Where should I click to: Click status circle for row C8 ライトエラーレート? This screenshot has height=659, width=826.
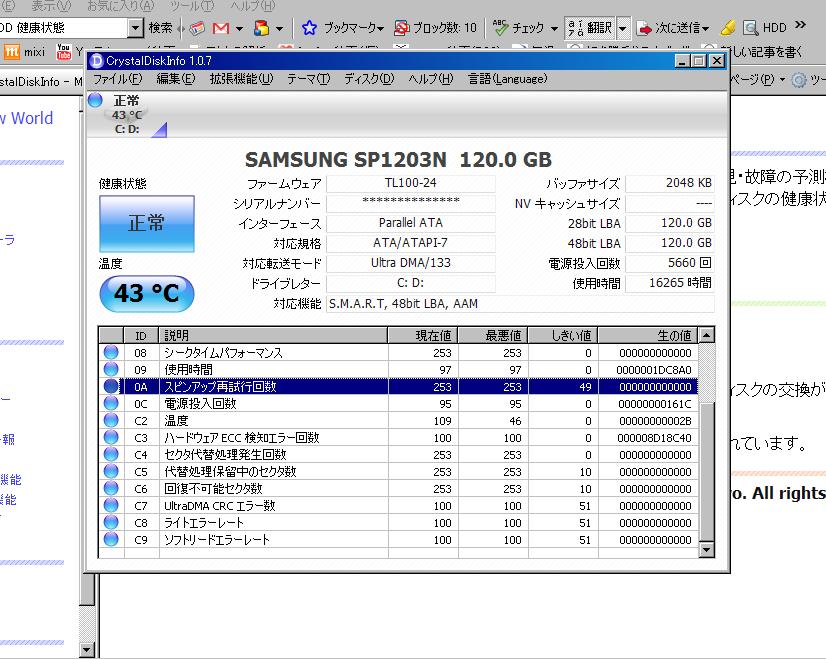coord(111,522)
